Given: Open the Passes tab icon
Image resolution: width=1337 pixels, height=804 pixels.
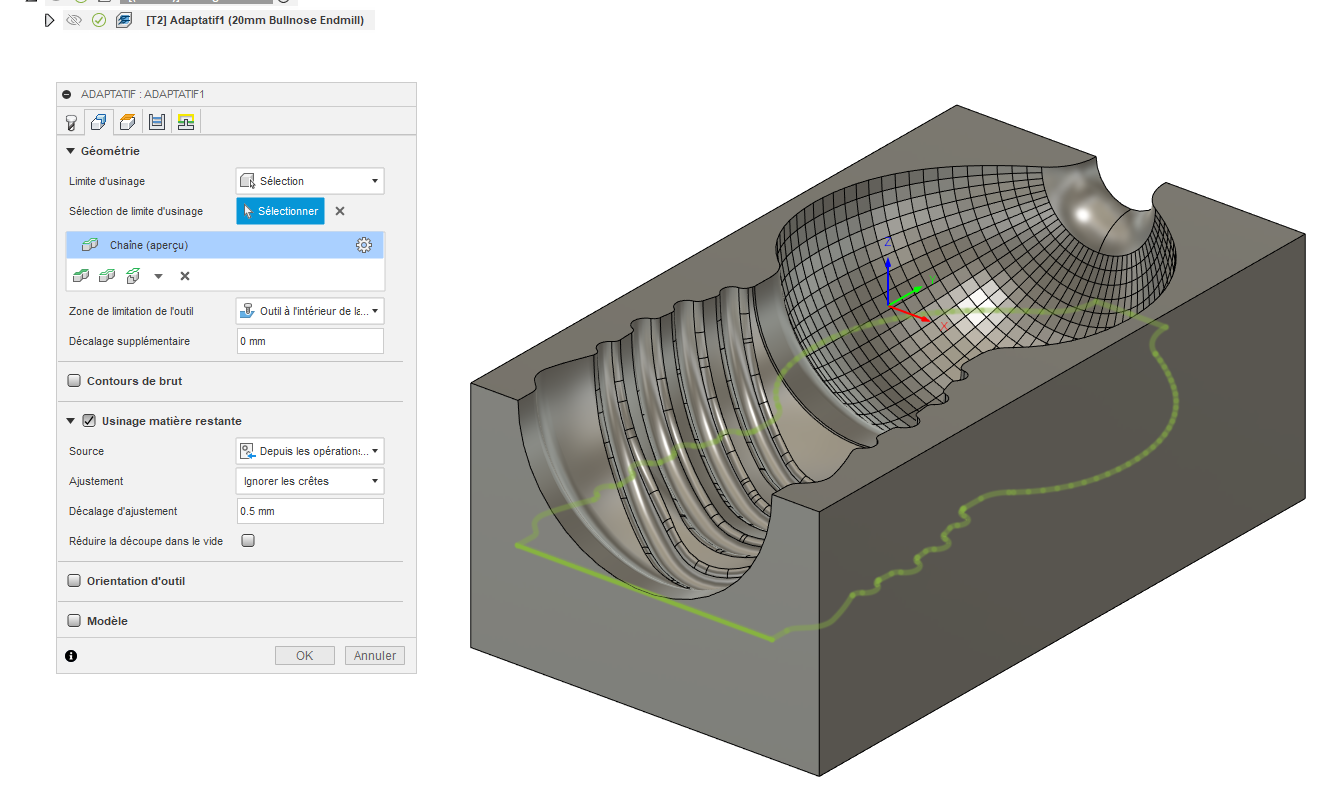Looking at the screenshot, I should pyautogui.click(x=157, y=122).
